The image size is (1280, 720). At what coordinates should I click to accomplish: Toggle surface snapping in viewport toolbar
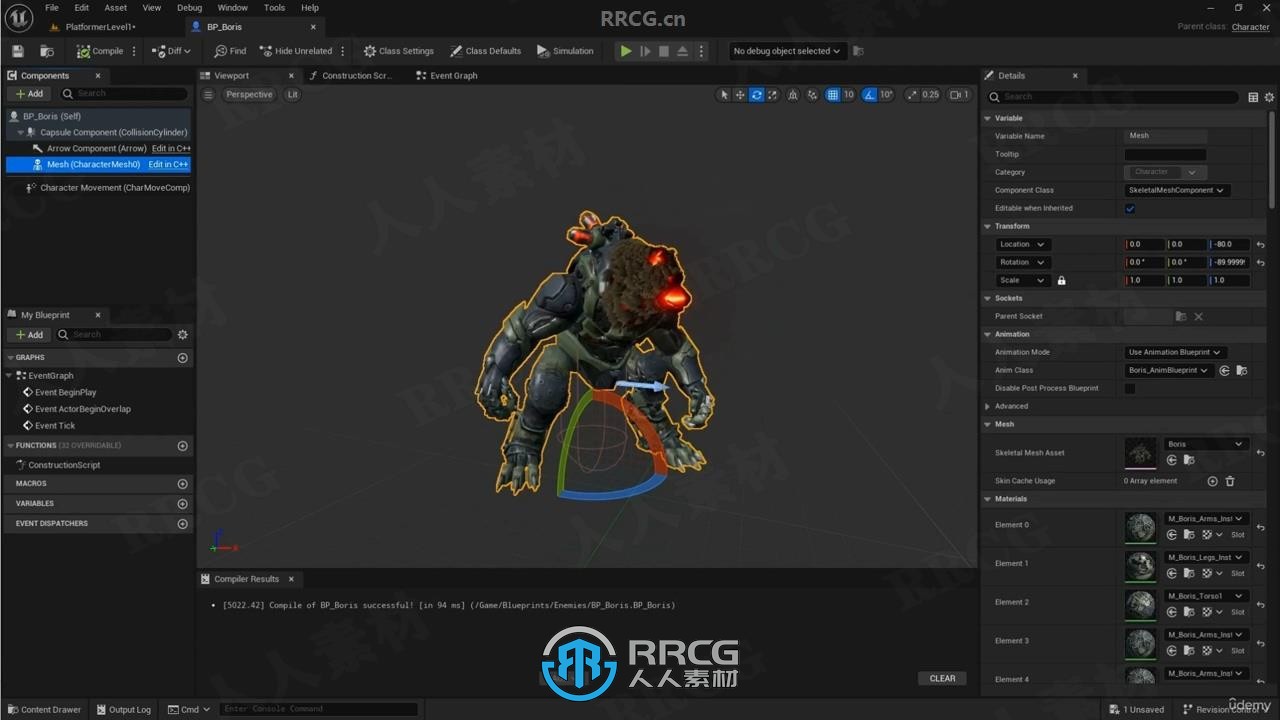tap(812, 95)
